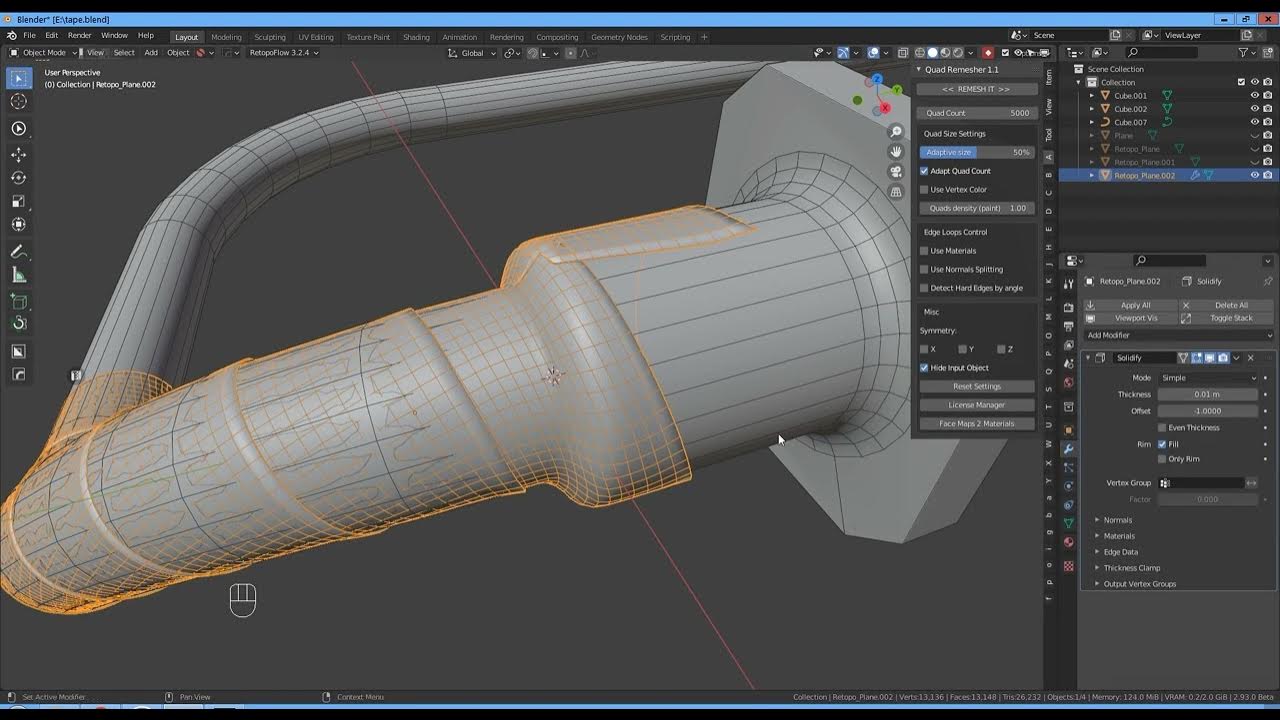Select the Annotate tool
Screen dimensions: 1280x720
19,252
